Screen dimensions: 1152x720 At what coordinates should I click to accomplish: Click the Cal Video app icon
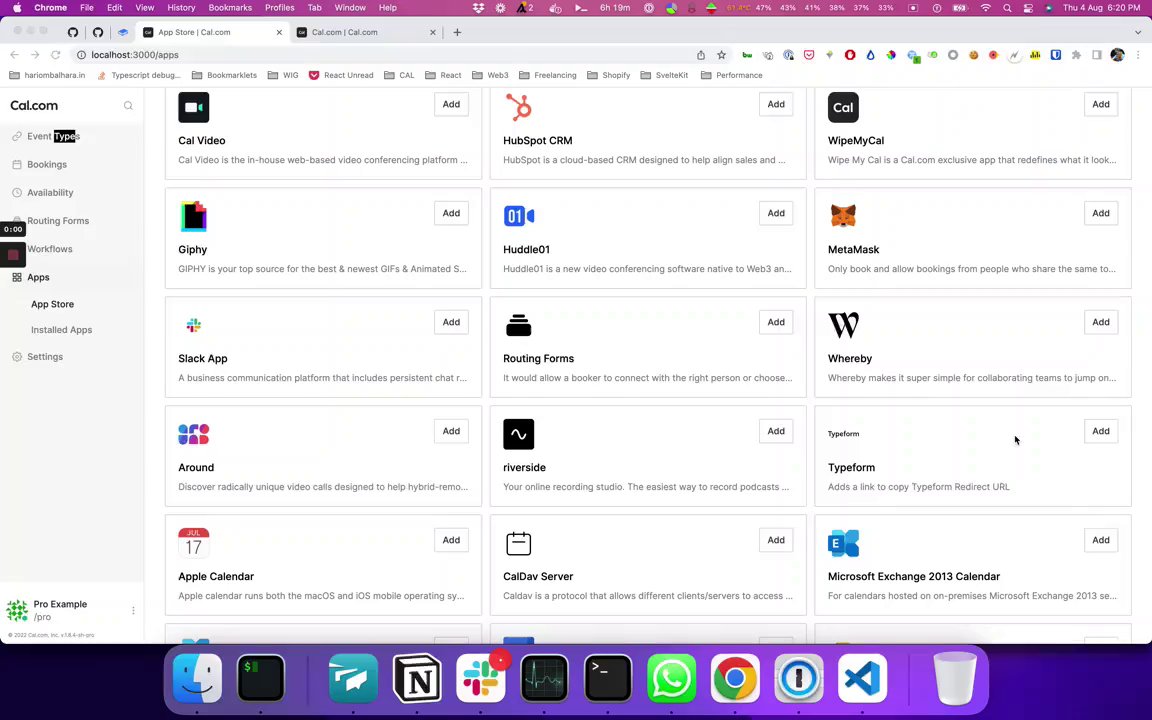pyautogui.click(x=193, y=107)
